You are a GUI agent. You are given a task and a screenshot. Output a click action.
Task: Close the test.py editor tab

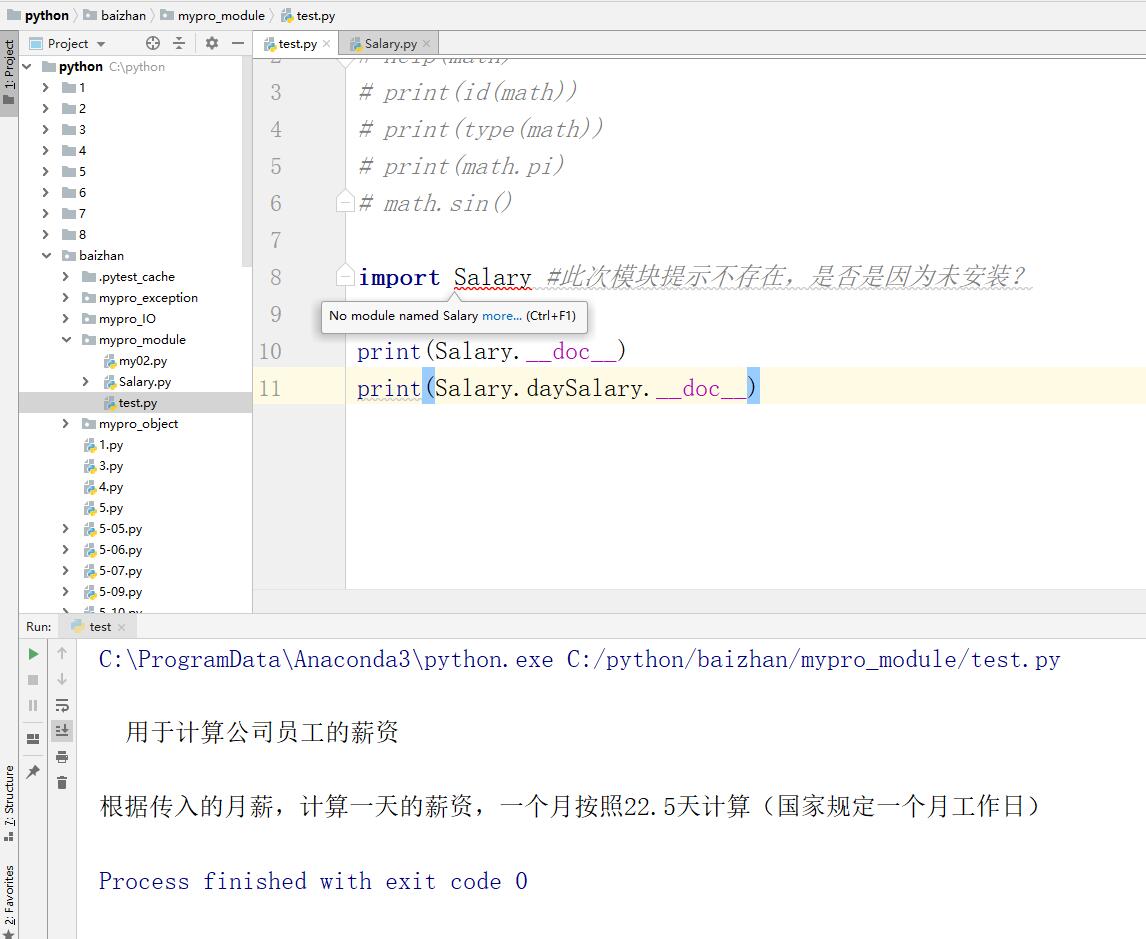click(327, 44)
